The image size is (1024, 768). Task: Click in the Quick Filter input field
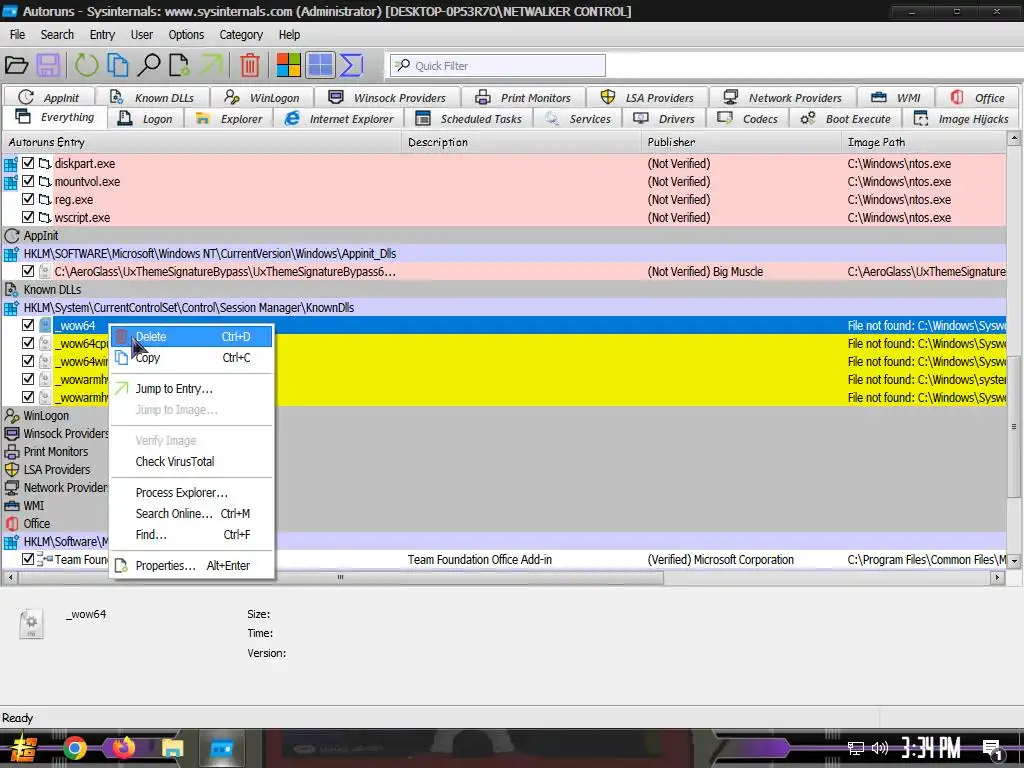[x=498, y=65]
